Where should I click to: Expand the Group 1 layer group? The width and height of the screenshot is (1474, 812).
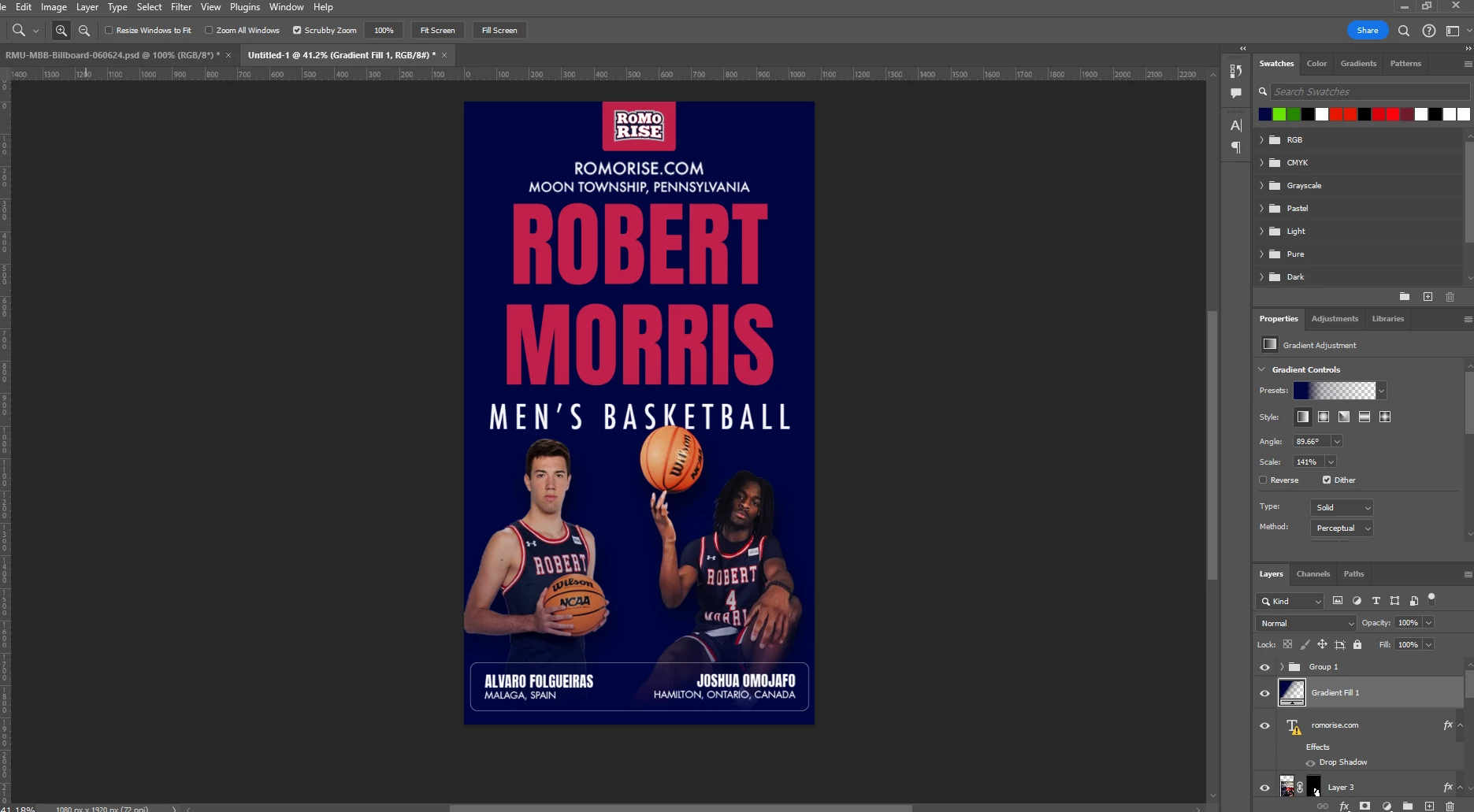click(1282, 667)
